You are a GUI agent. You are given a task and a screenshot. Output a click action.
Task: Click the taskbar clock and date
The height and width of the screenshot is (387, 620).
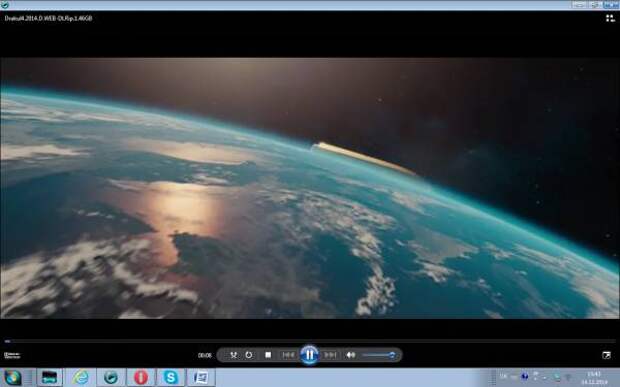coord(594,378)
